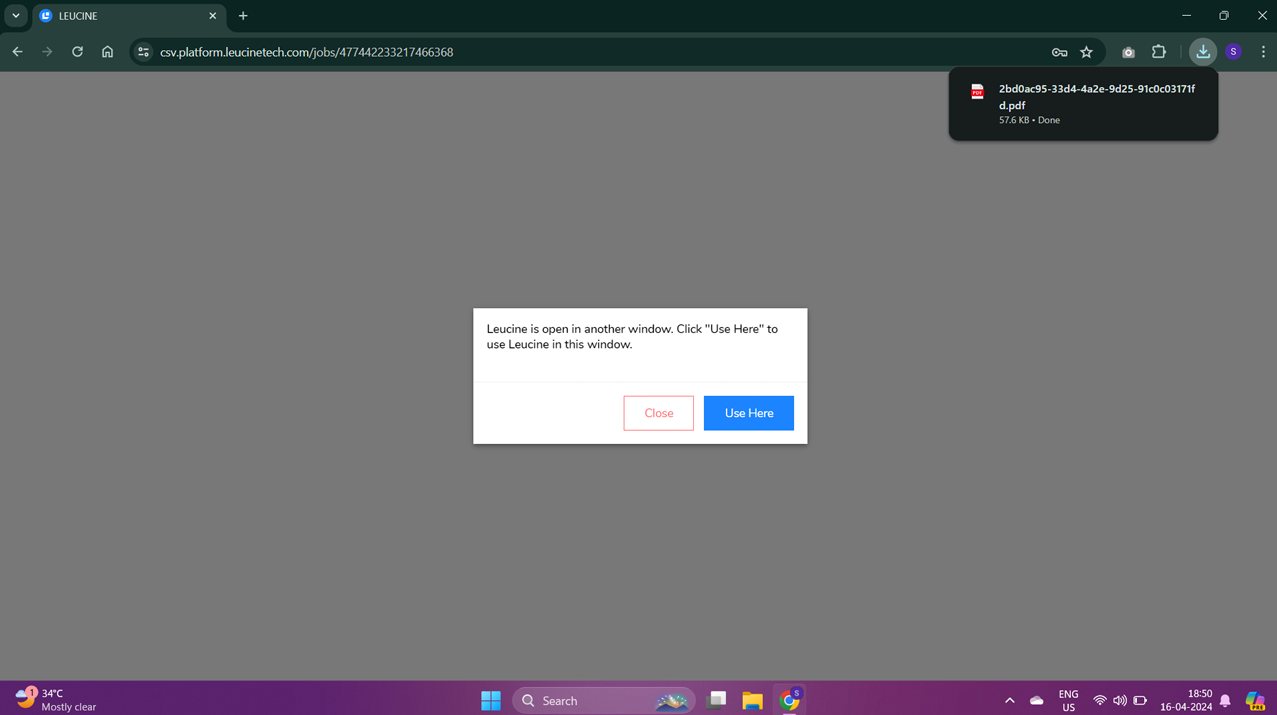The image size is (1277, 715).
Task: Click the browser forward arrow
Action: 47,52
